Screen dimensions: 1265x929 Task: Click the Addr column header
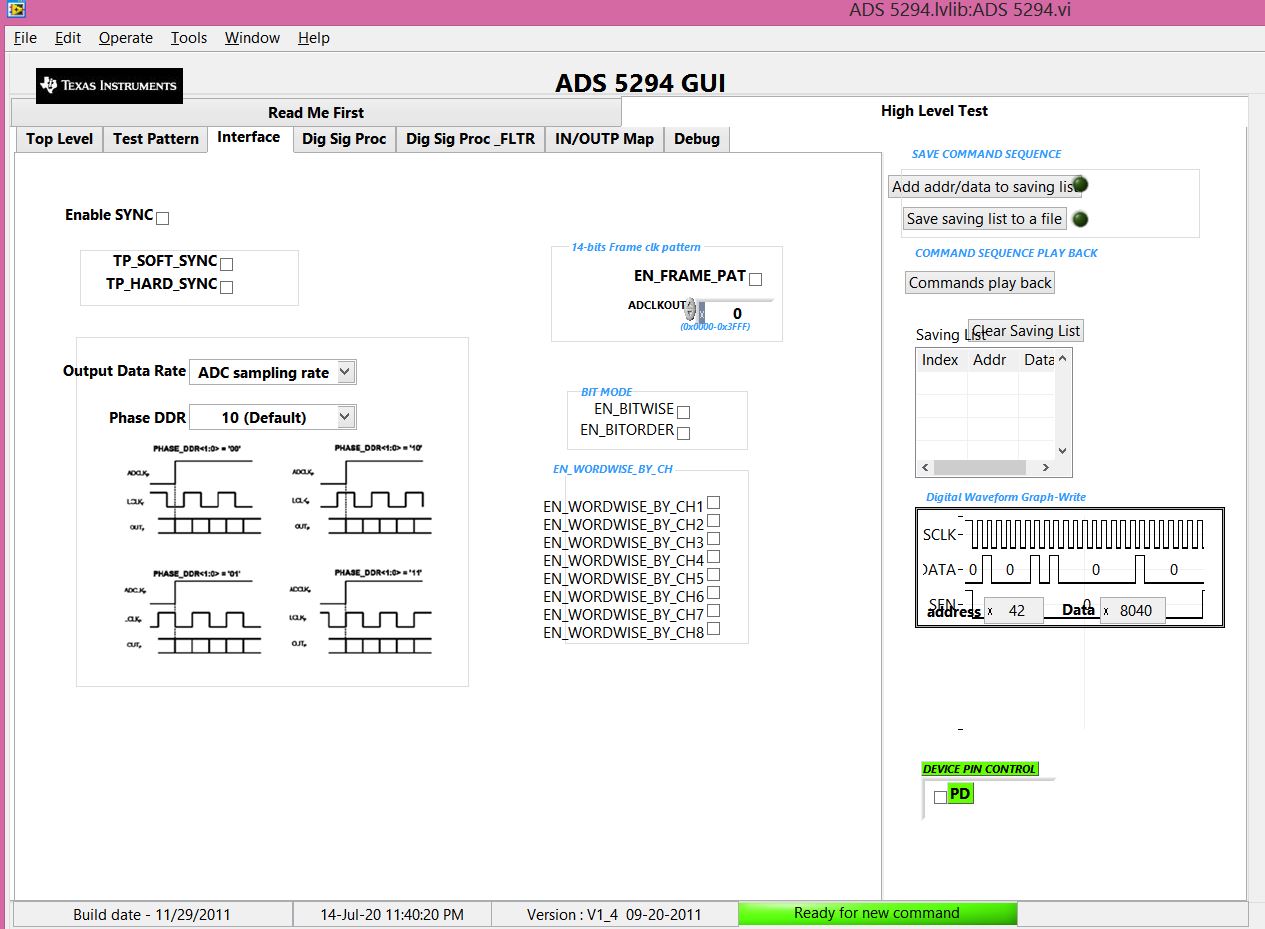(x=990, y=360)
